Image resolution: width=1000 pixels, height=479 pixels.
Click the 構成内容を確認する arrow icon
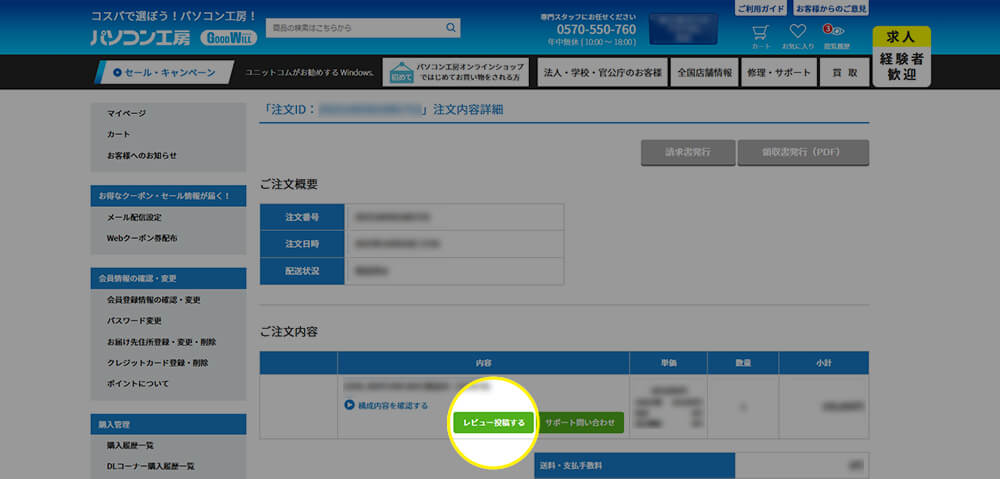349,405
